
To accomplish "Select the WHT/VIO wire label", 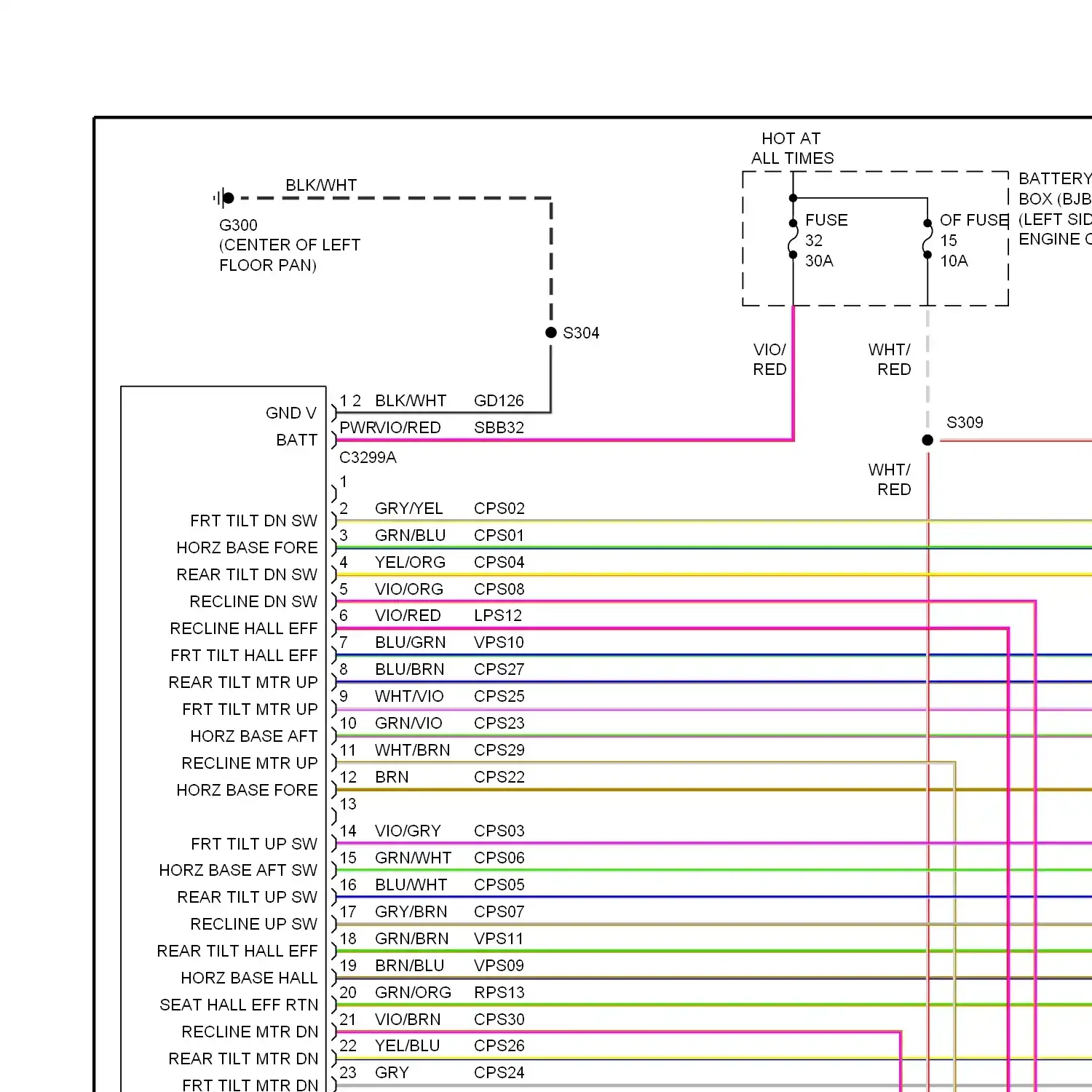I will coord(409,697).
